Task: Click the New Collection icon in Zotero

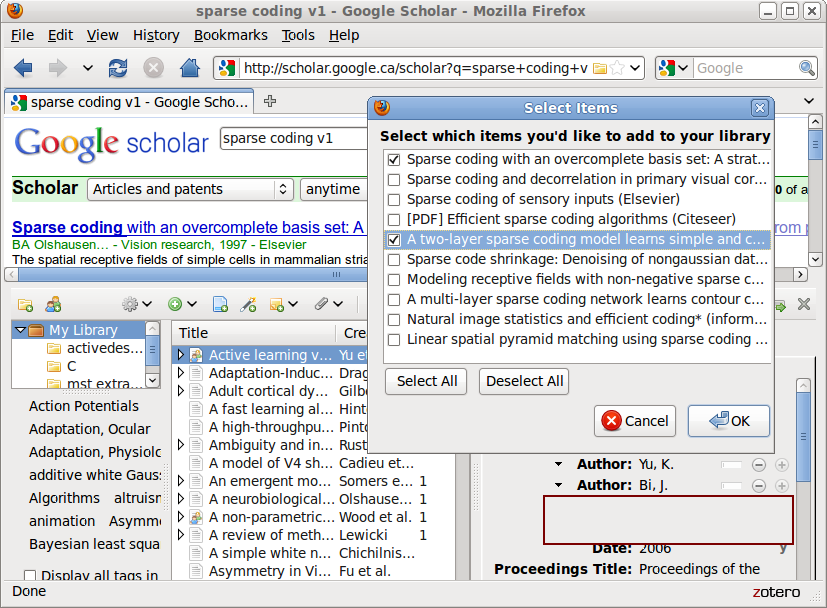Action: pos(25,304)
